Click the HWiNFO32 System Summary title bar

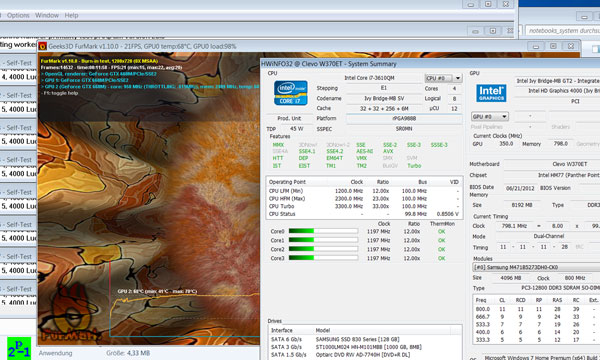click(x=430, y=64)
